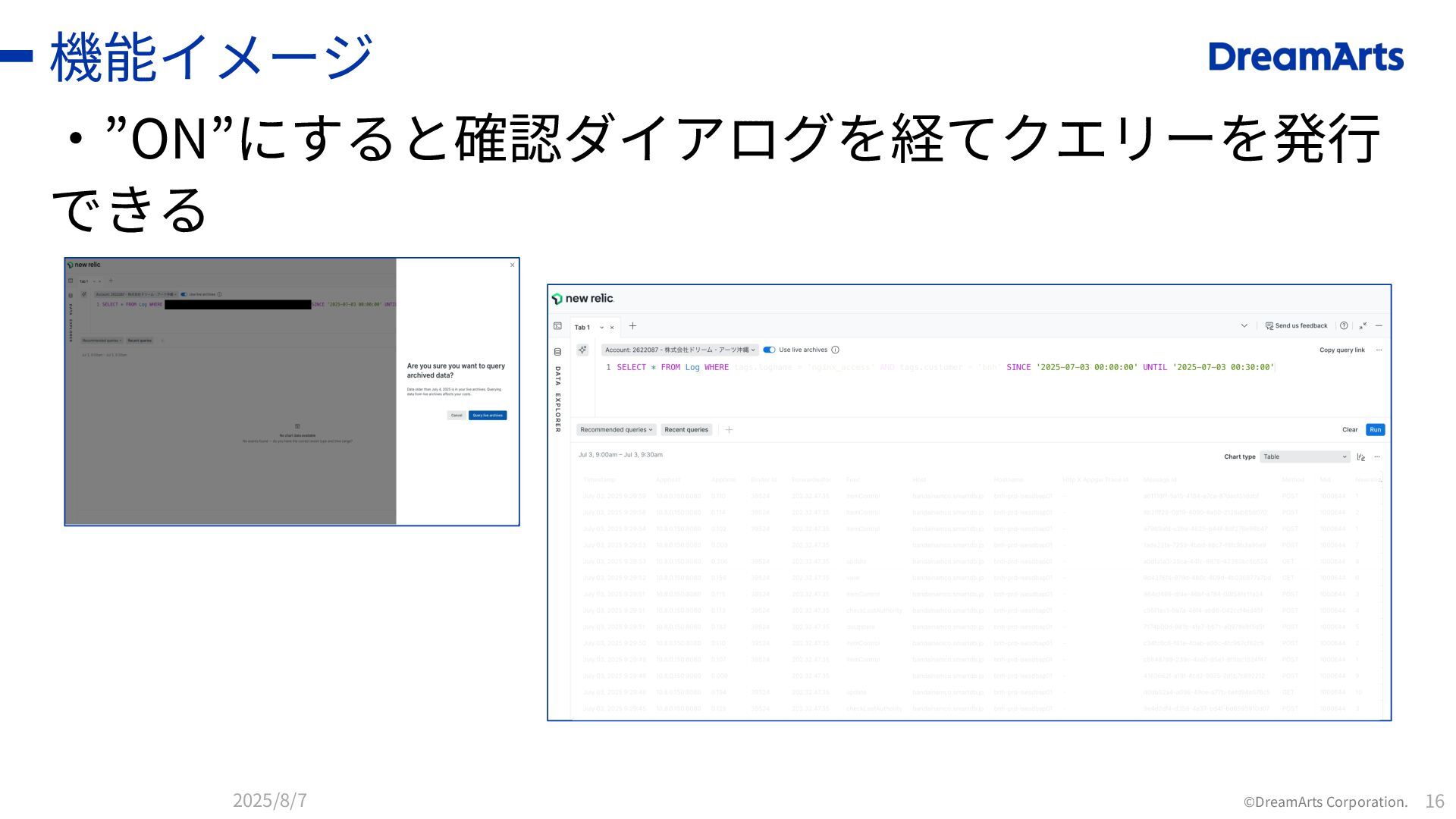Click the UNTIL keyword in the right query

point(1155,368)
